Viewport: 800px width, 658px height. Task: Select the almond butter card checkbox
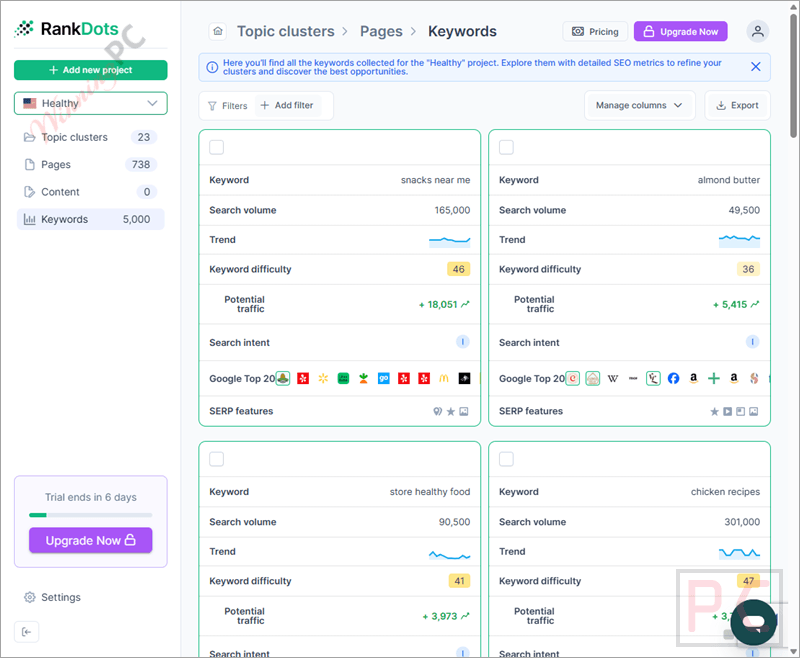[x=506, y=147]
